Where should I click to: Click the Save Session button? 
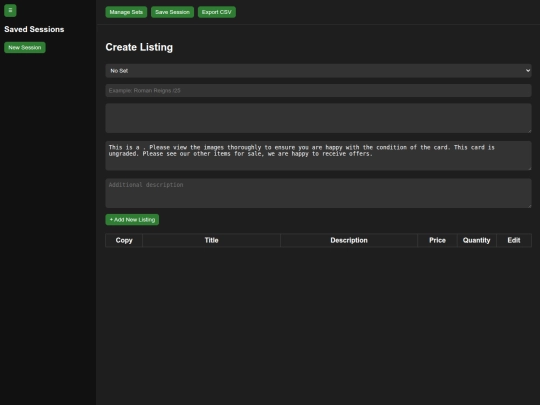point(172,12)
